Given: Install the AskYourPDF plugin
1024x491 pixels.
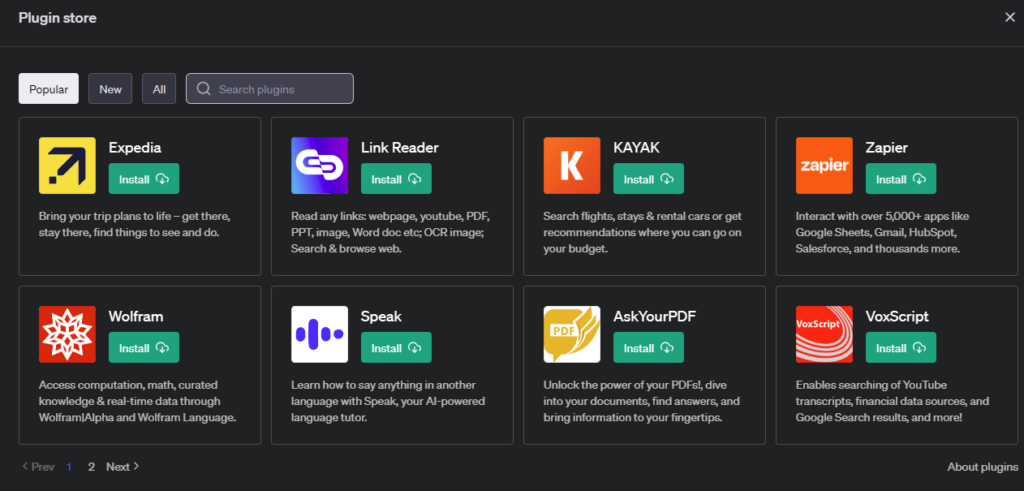Looking at the screenshot, I should [648, 348].
